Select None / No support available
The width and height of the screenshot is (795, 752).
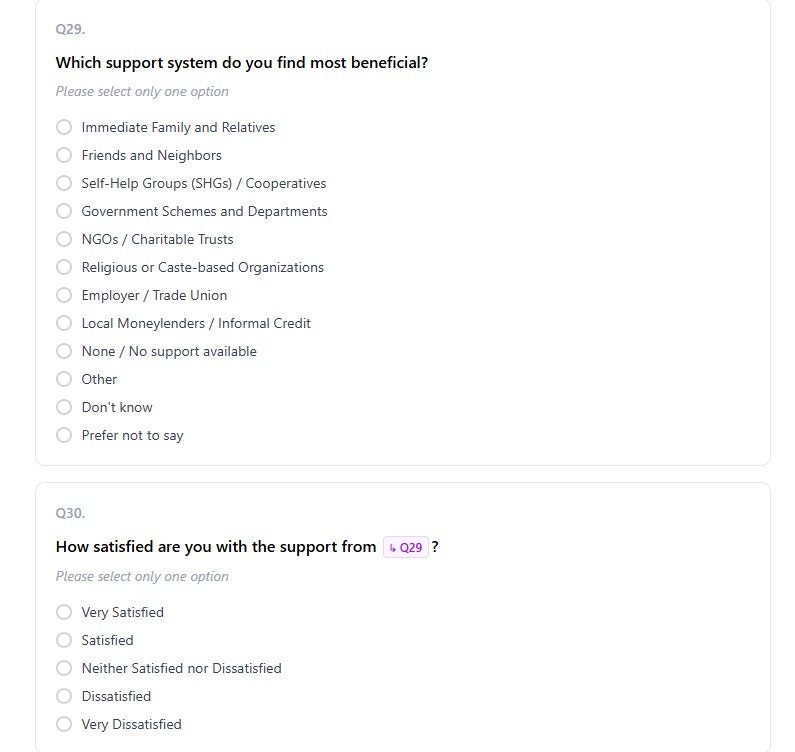64,351
